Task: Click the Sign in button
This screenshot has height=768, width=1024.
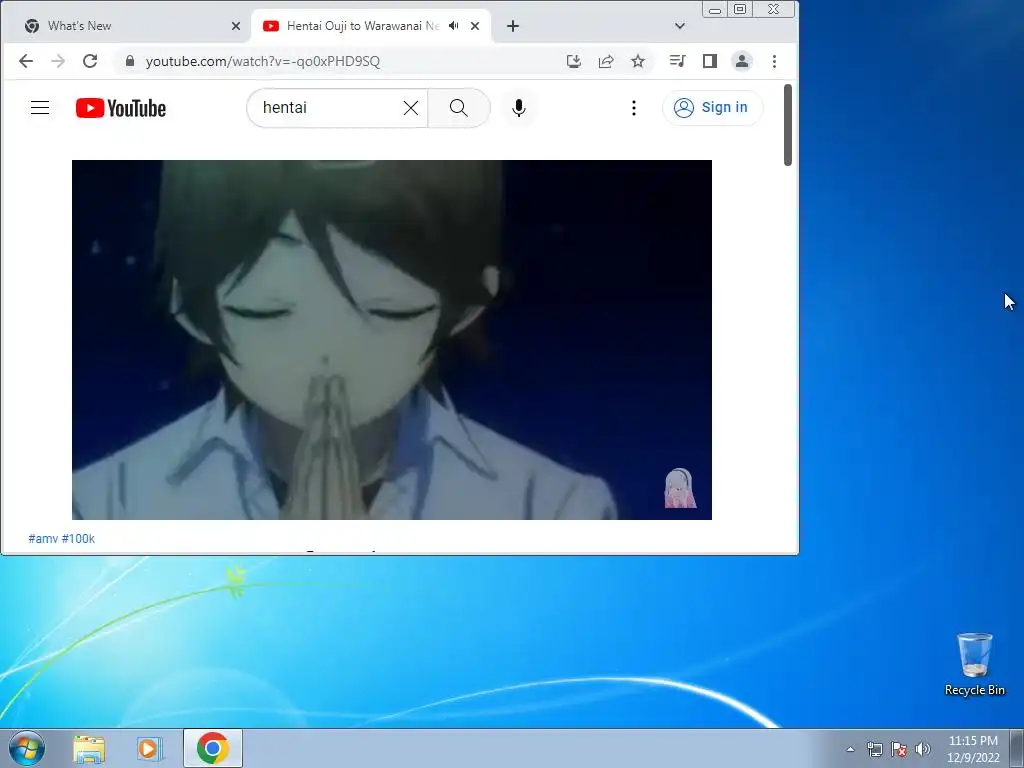Action: [x=712, y=108]
